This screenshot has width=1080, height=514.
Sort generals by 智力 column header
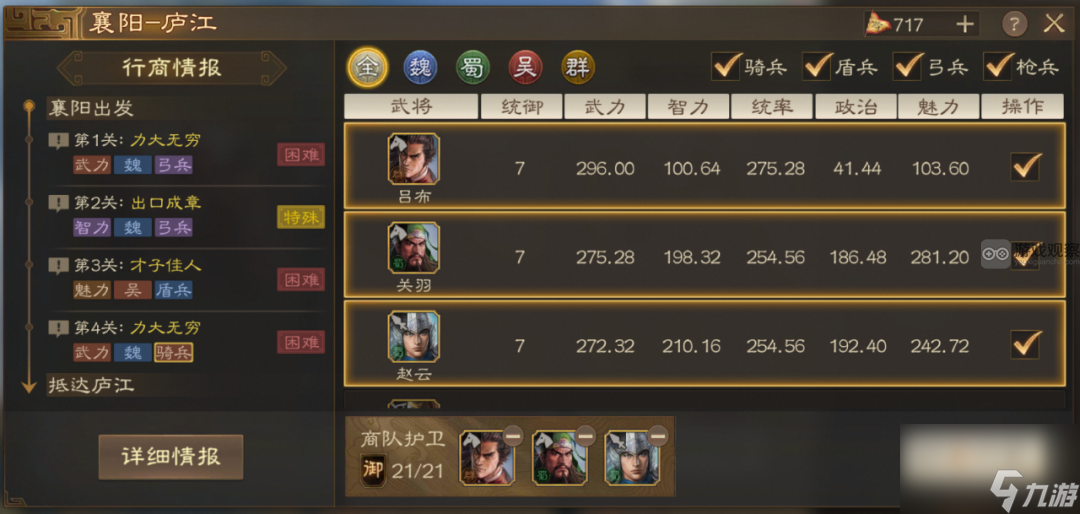[688, 107]
